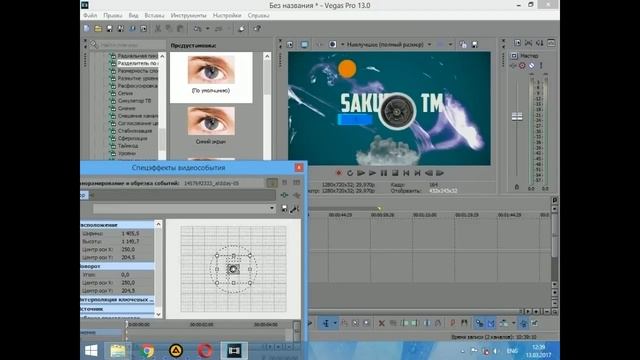
Task: Open the Windows Start button
Action: 91,351
